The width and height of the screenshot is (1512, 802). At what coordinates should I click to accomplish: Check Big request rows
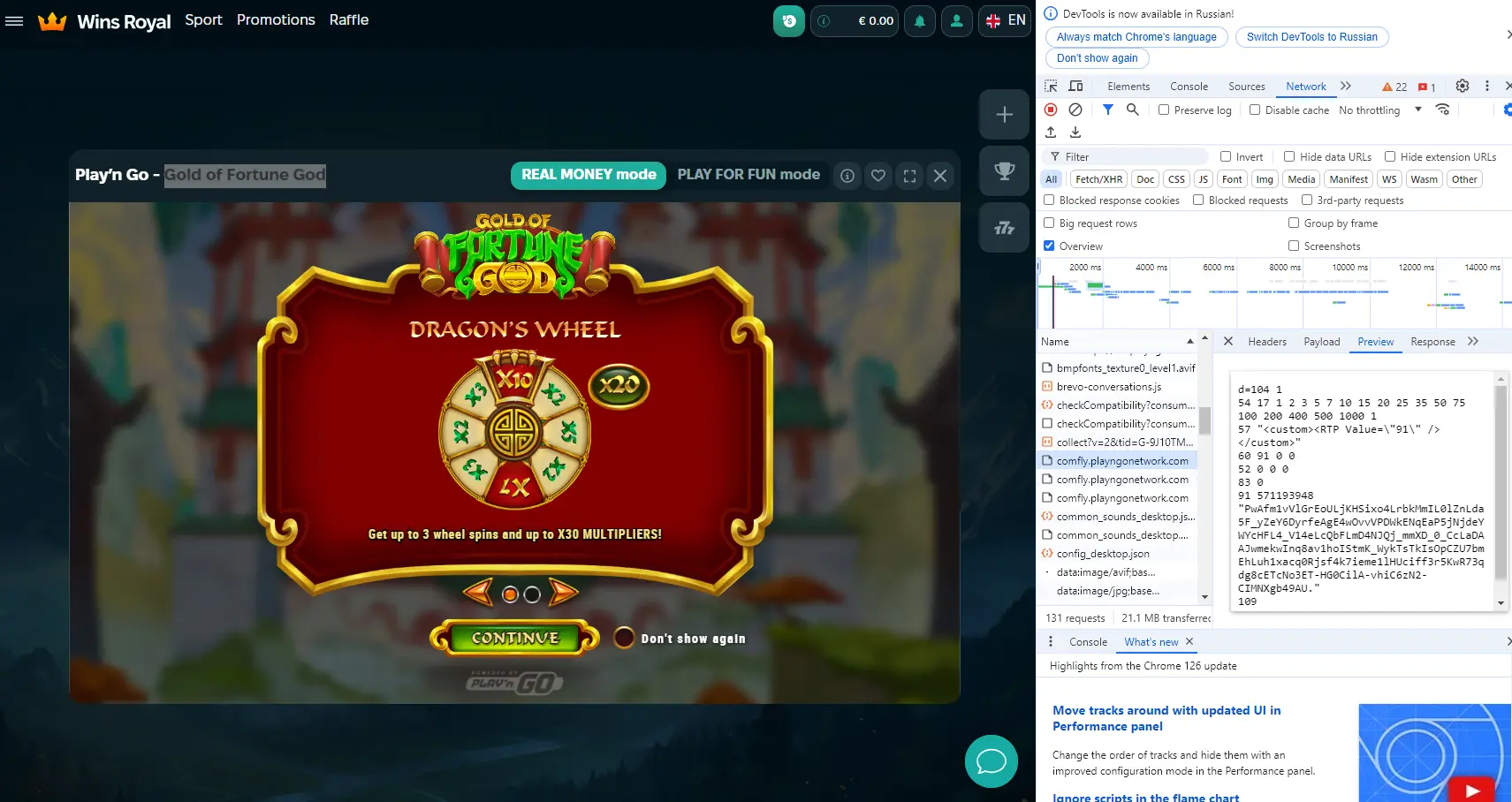(x=1049, y=223)
